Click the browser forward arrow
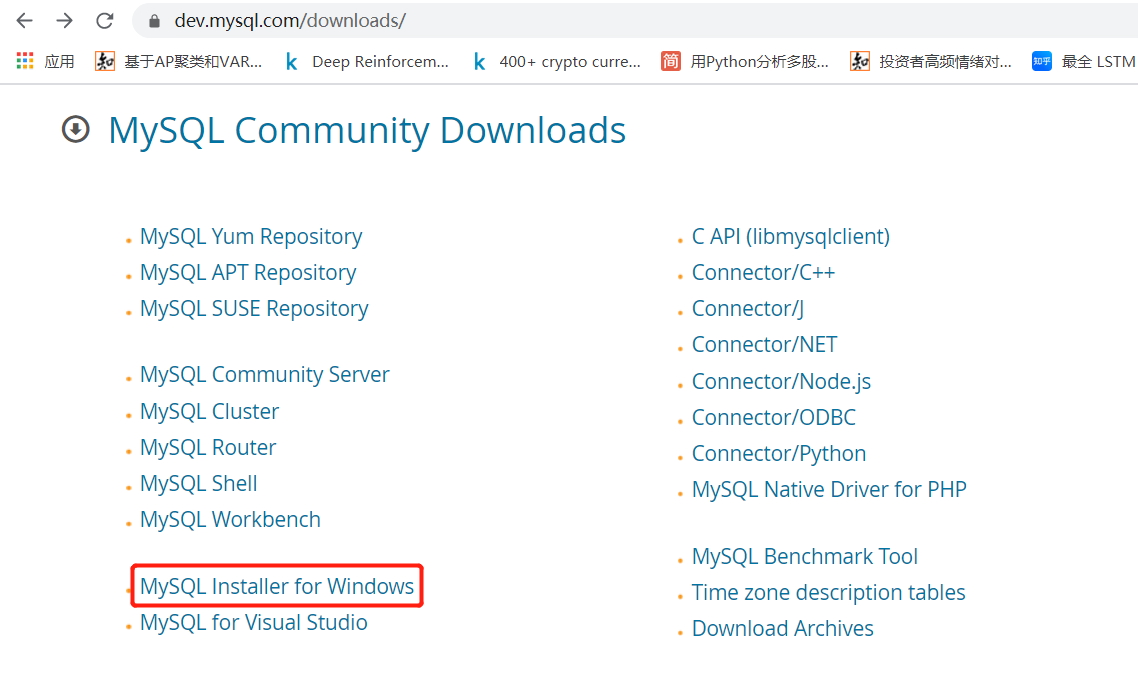This screenshot has height=679, width=1138. click(x=65, y=21)
